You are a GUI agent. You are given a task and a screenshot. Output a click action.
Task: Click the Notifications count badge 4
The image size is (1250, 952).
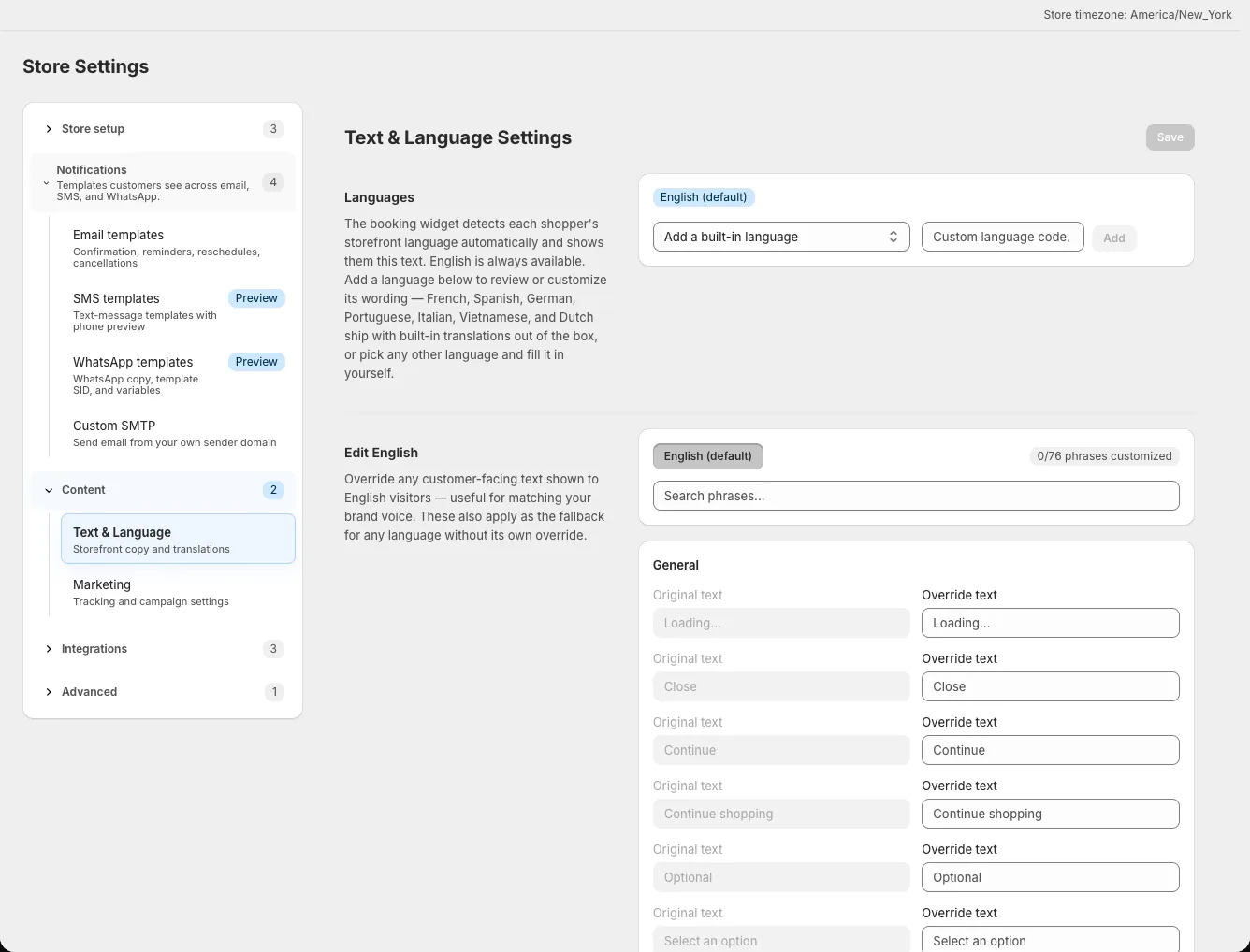click(273, 182)
